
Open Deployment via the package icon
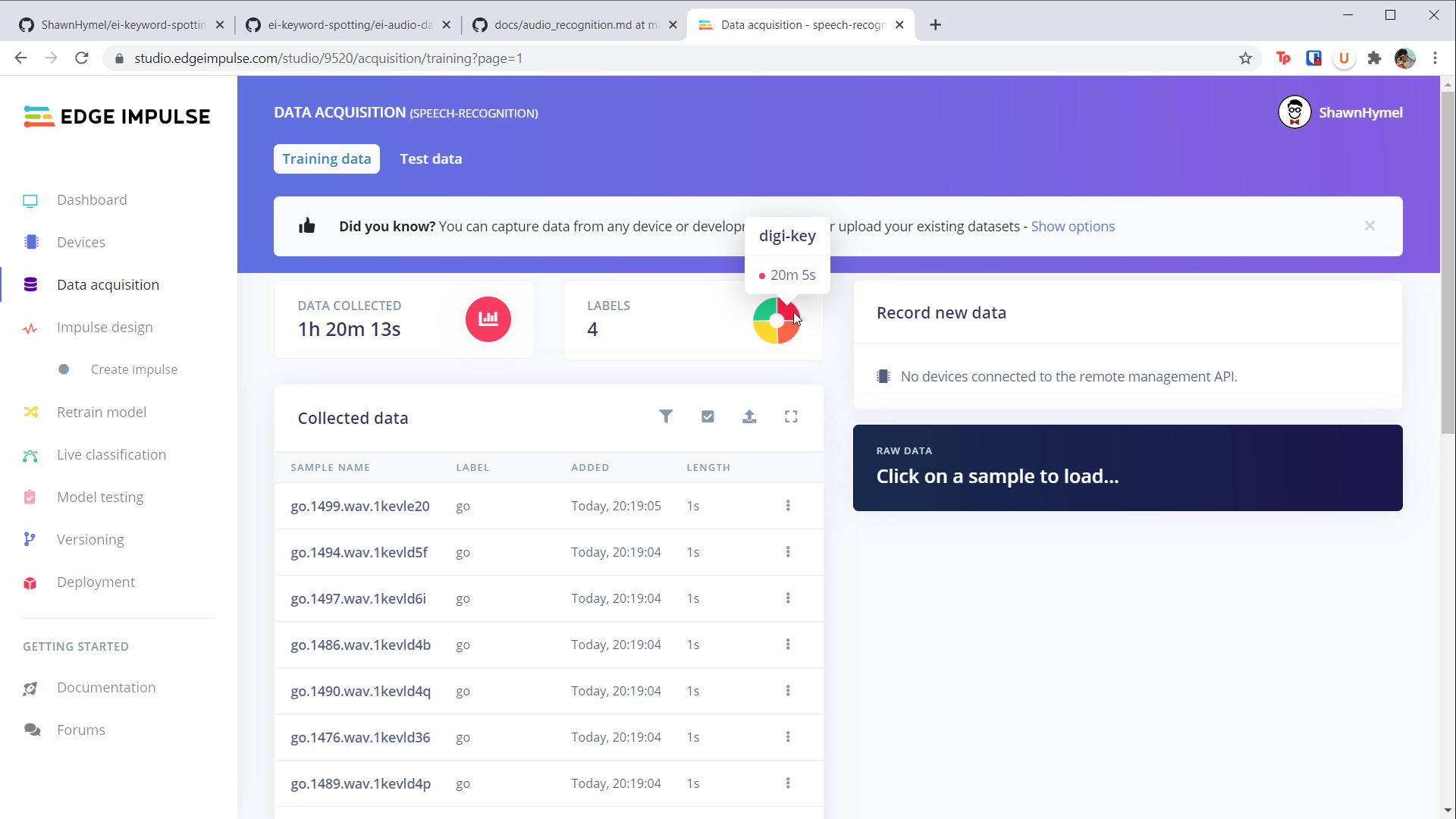(30, 582)
